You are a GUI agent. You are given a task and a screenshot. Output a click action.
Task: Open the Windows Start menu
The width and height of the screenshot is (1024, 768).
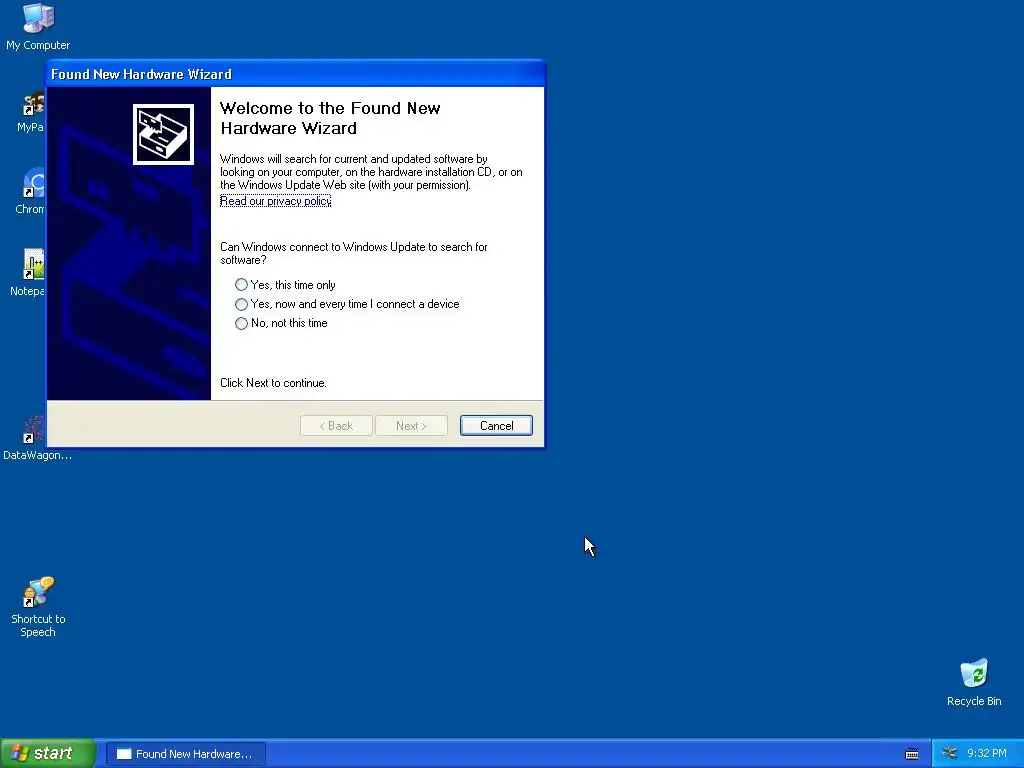pos(47,754)
